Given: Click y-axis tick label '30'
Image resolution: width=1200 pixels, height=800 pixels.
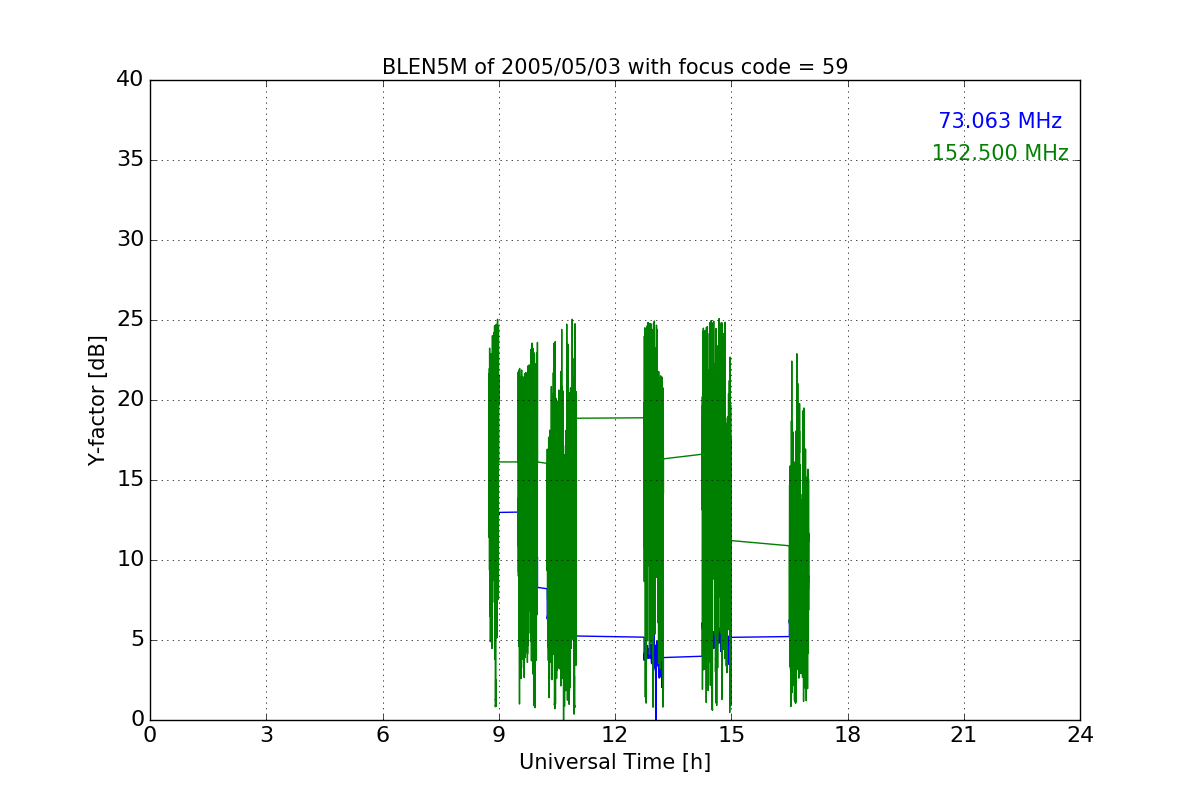Looking at the screenshot, I should (x=129, y=240).
